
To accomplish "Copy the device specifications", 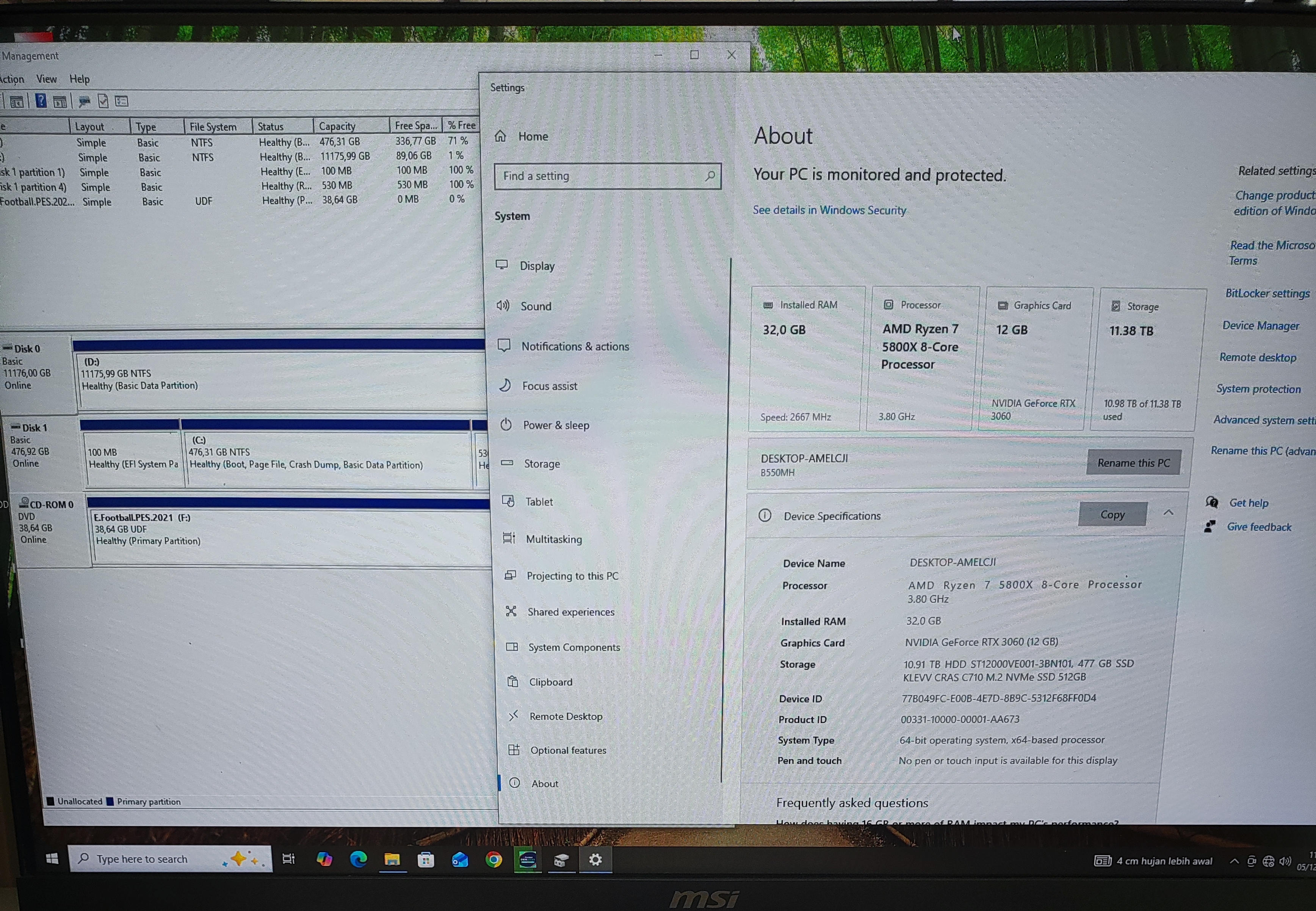I will pyautogui.click(x=1113, y=514).
